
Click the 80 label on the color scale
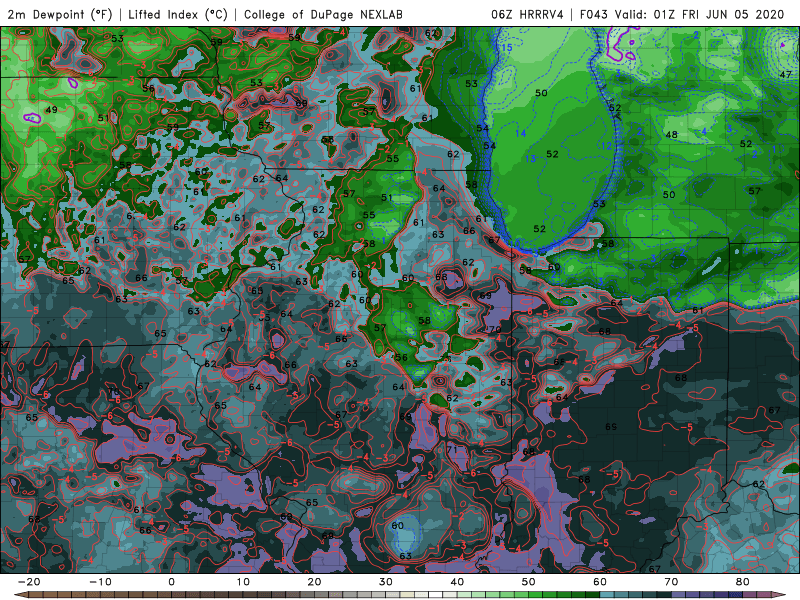743,582
